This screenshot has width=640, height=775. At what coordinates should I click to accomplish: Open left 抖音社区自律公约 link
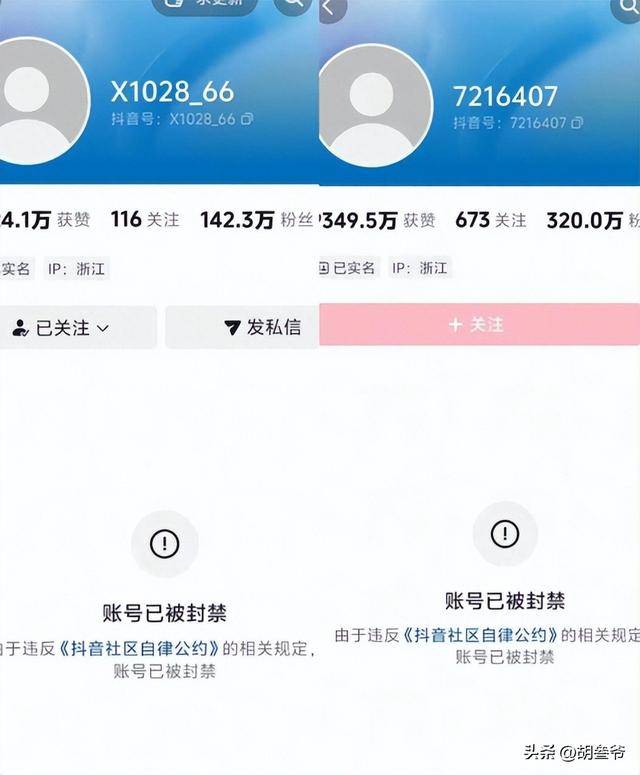pos(139,648)
